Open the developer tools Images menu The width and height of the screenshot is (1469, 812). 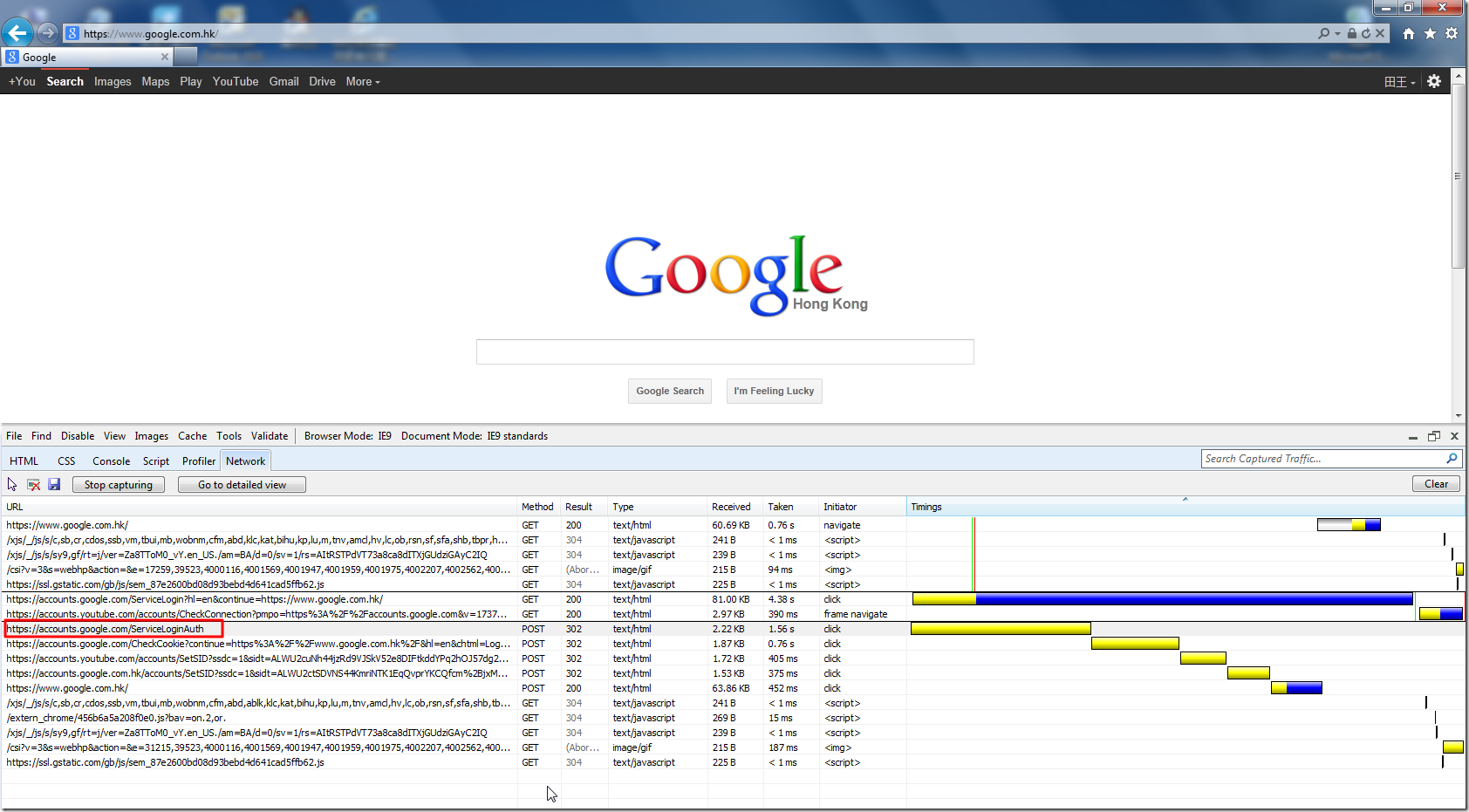[x=151, y=436]
